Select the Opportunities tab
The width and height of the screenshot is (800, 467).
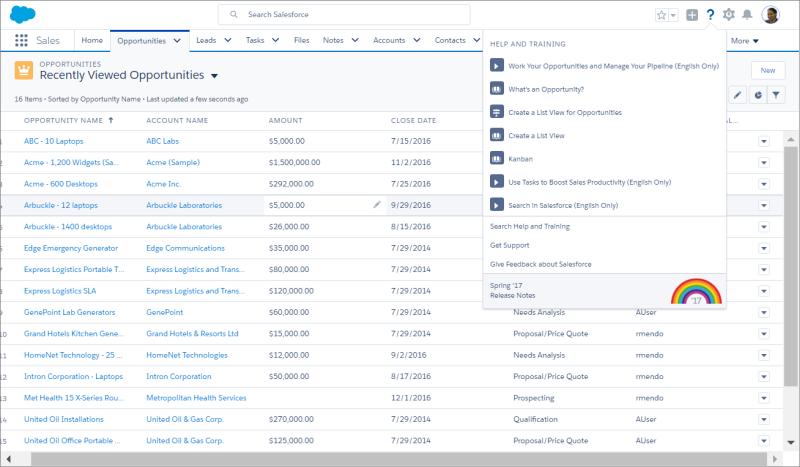pyautogui.click(x=141, y=41)
